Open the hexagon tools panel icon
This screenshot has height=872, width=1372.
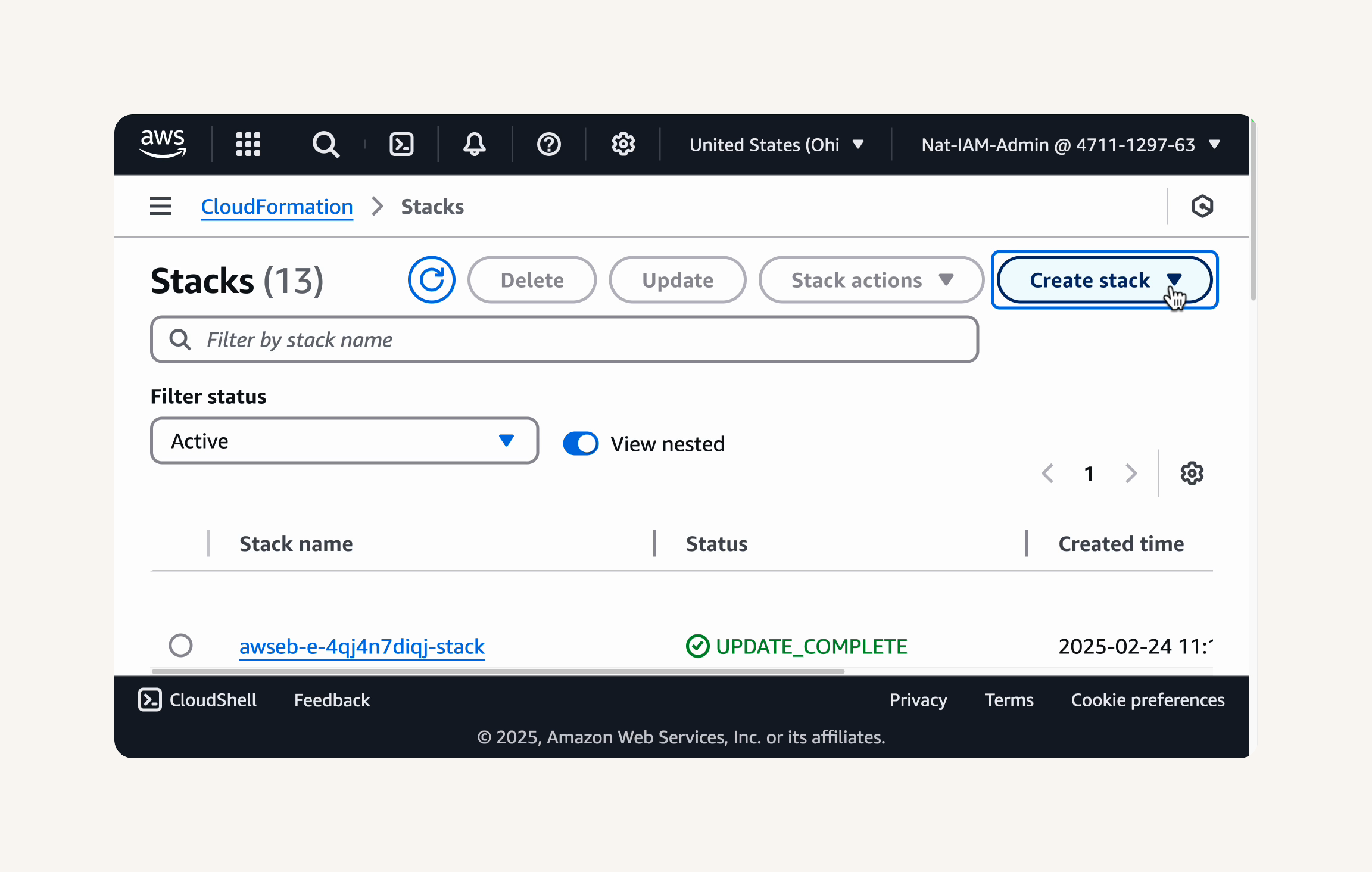point(1202,207)
